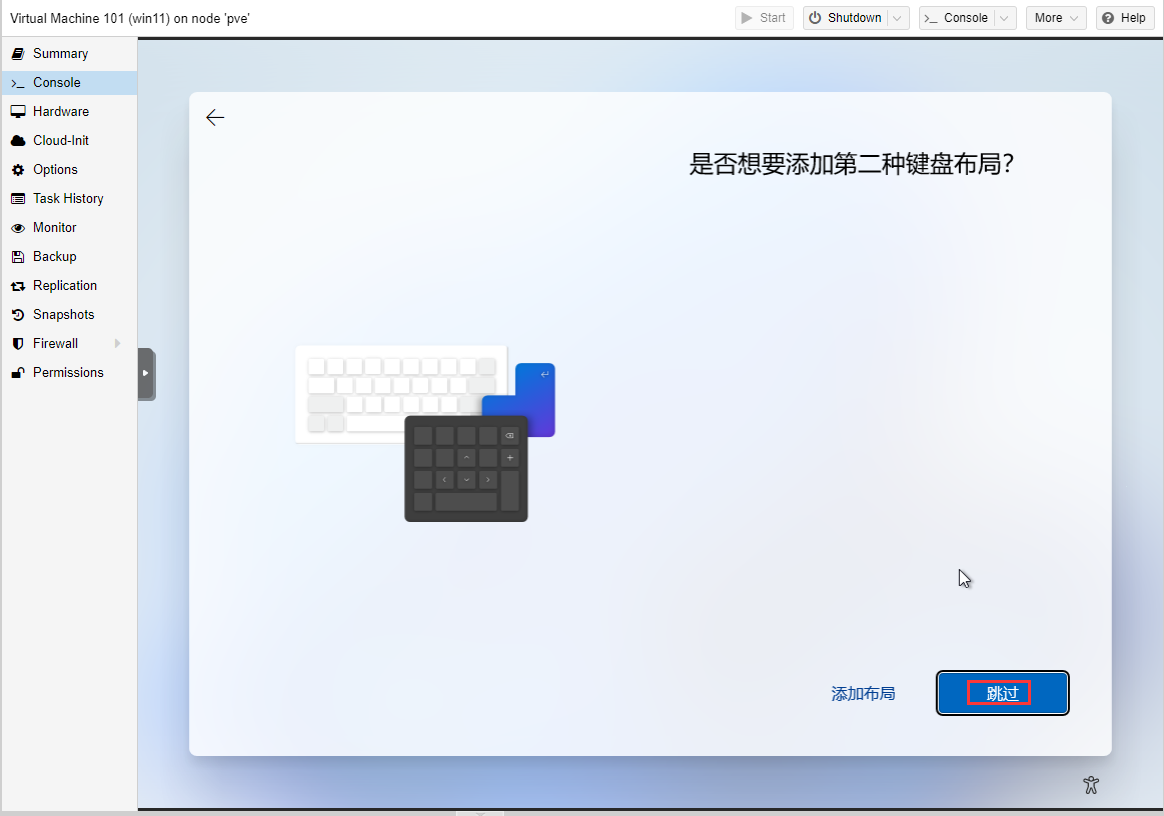The width and height of the screenshot is (1164, 816).
Task: Go back using the arrow in setup
Action: click(215, 118)
